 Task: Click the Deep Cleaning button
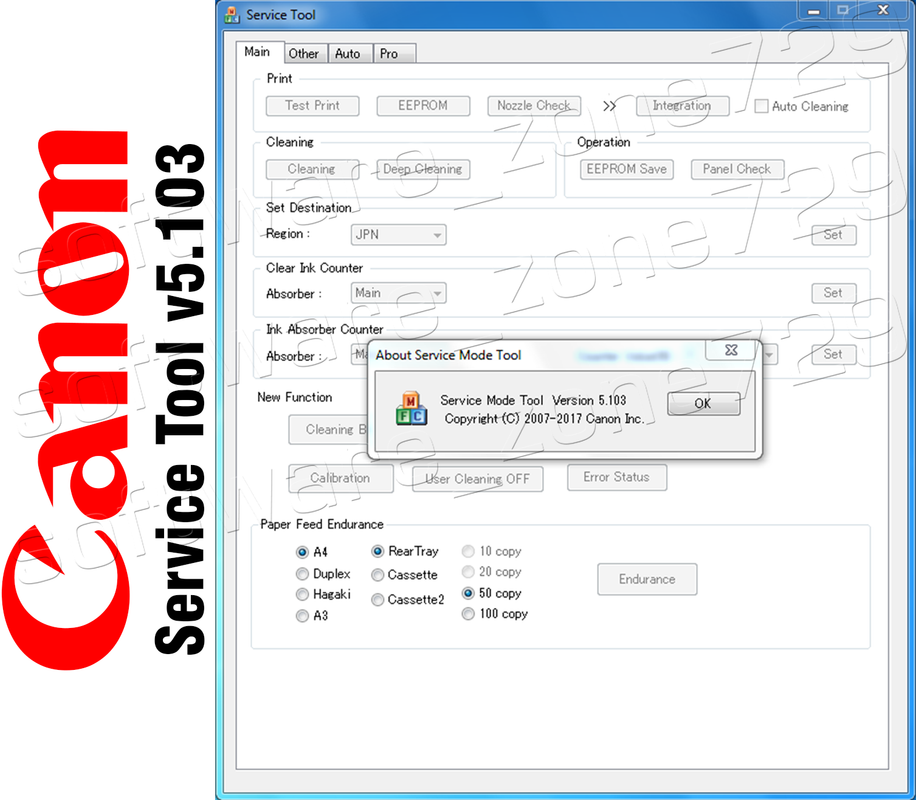[x=423, y=169]
